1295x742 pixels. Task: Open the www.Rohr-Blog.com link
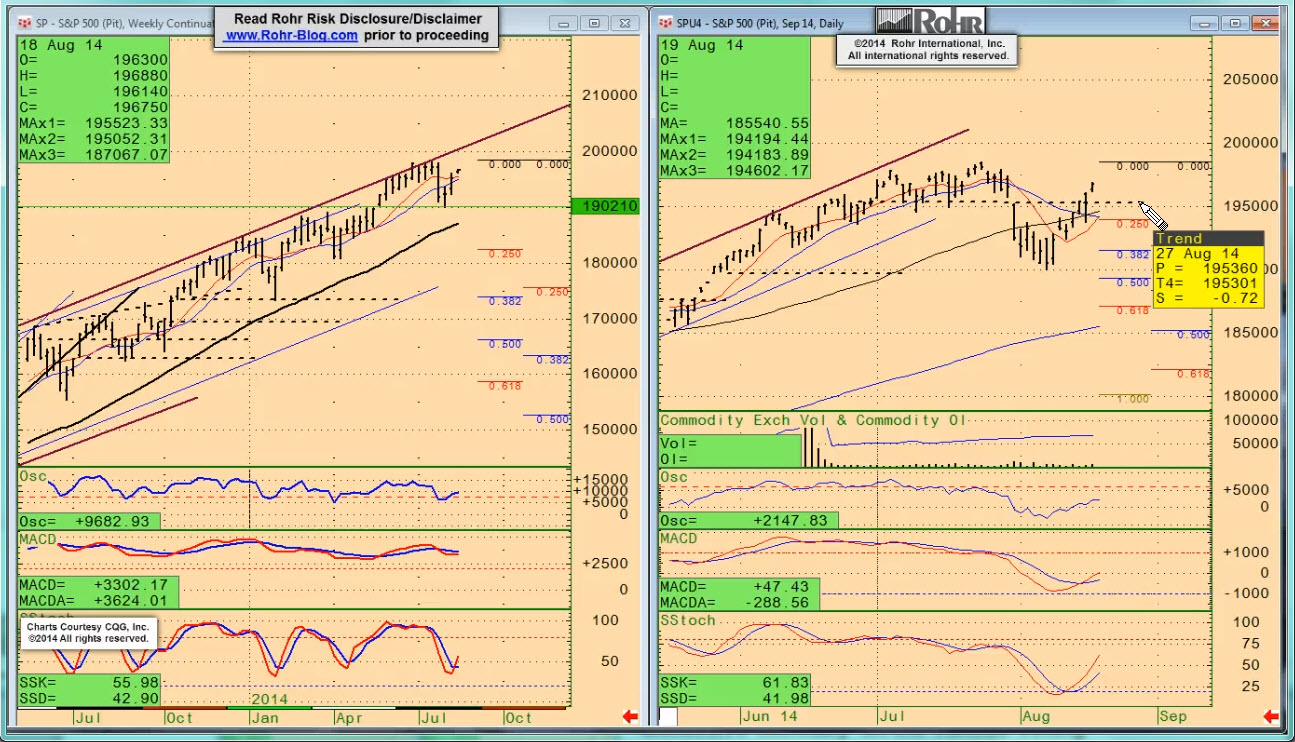click(x=291, y=35)
